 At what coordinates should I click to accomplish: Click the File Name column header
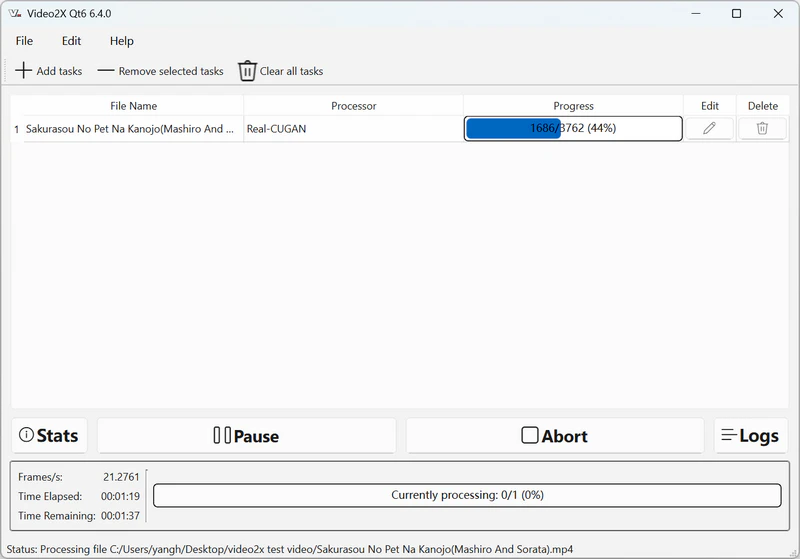133,105
